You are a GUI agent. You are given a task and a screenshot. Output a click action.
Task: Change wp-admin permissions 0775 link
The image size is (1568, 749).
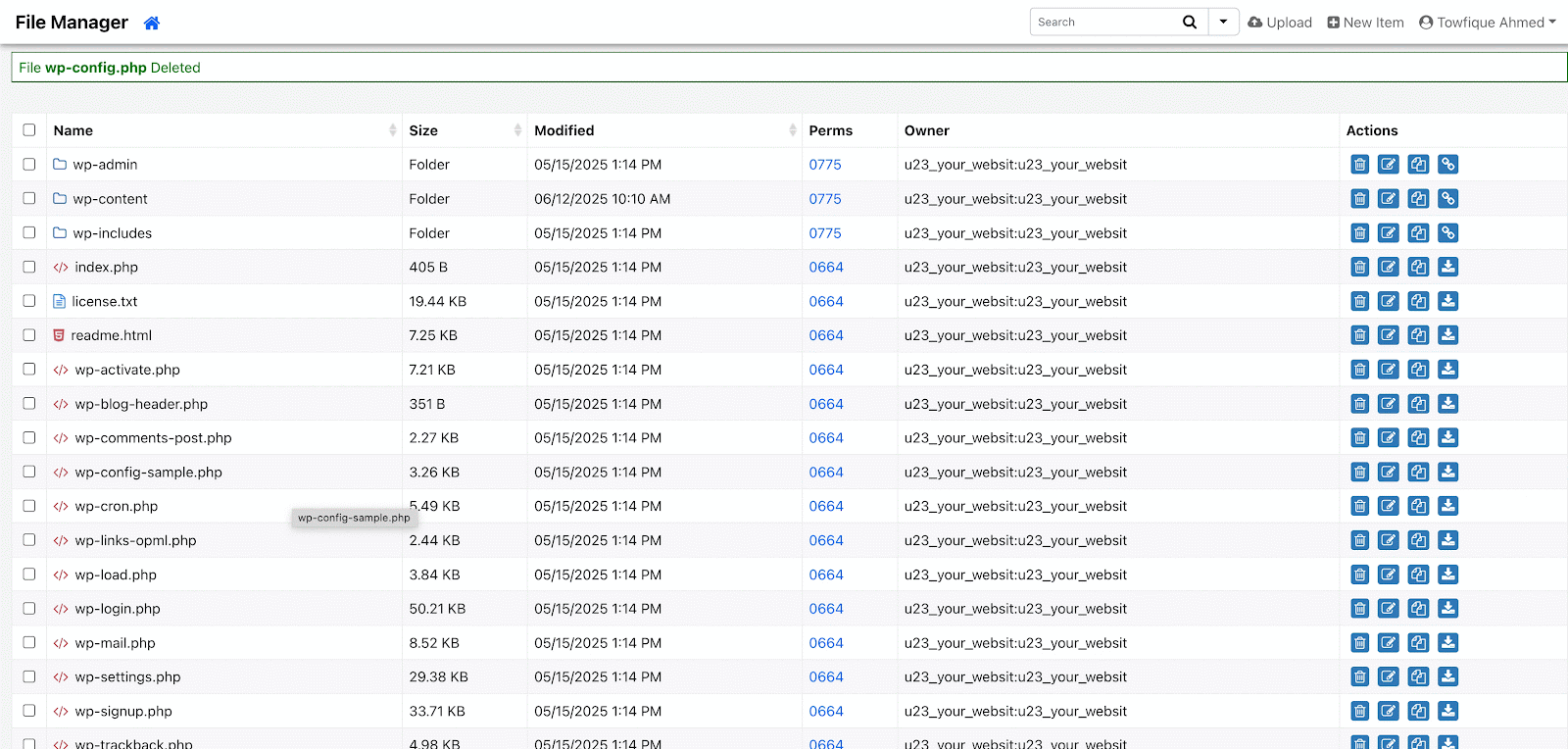point(825,165)
